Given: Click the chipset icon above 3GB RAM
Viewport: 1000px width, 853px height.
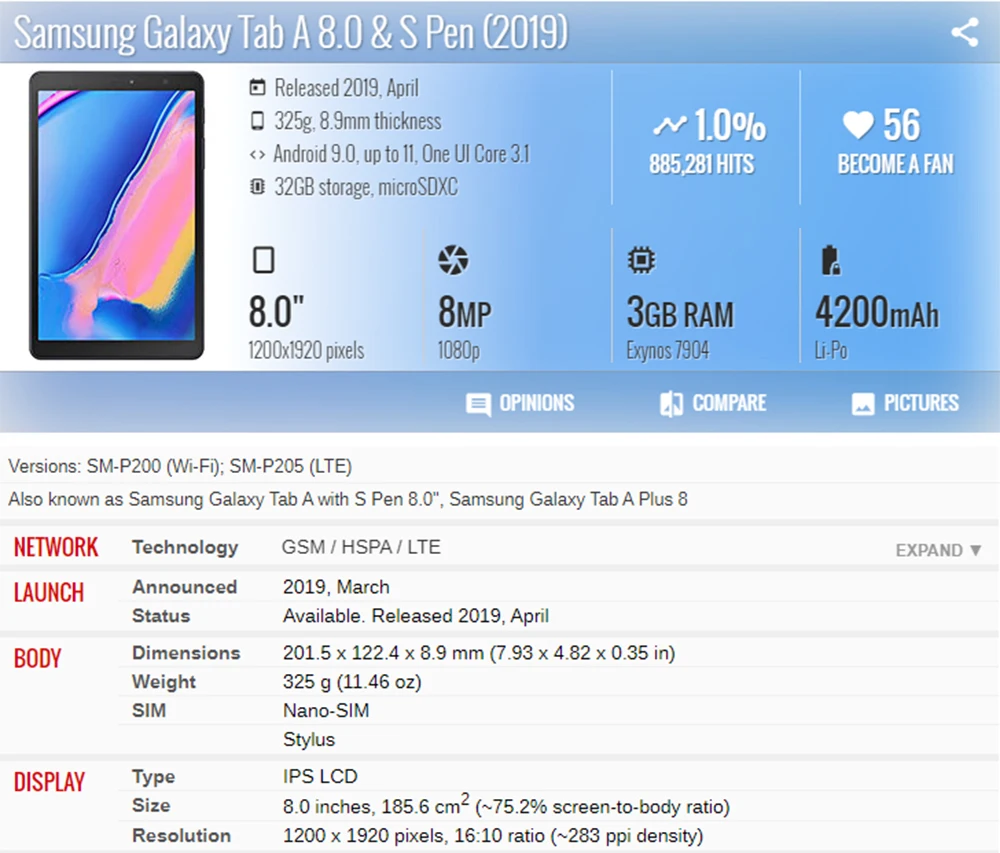Looking at the screenshot, I should [x=641, y=259].
